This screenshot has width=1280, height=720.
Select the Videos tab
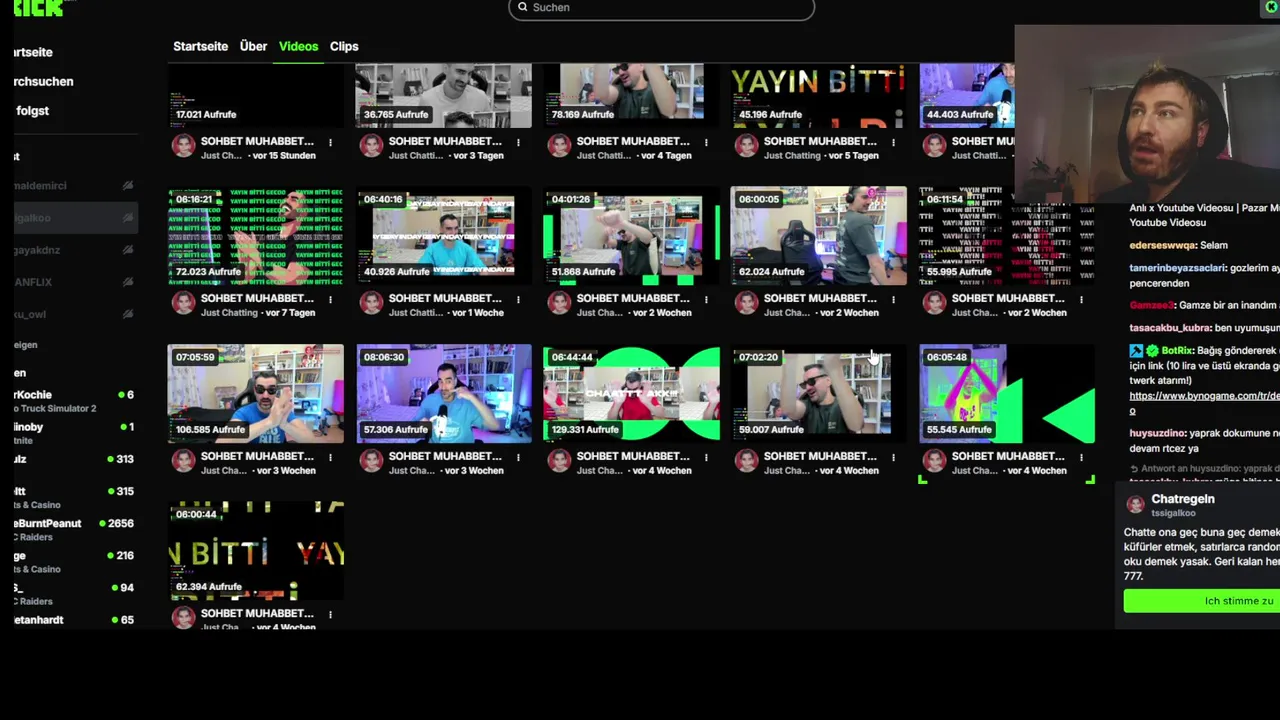[298, 46]
